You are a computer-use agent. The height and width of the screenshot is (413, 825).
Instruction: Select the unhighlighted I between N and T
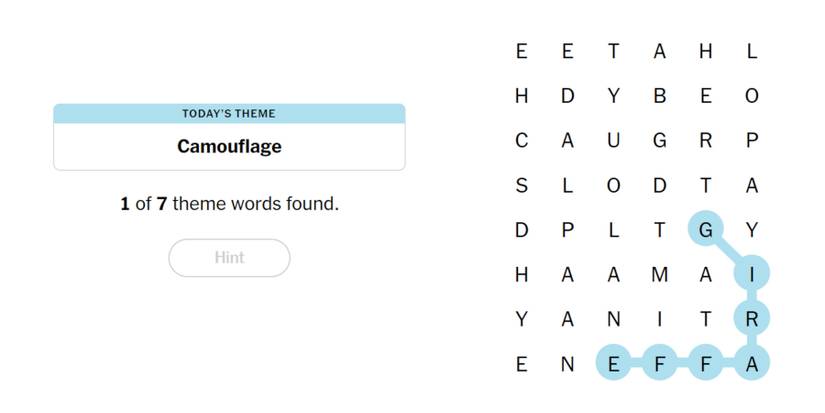(x=659, y=320)
